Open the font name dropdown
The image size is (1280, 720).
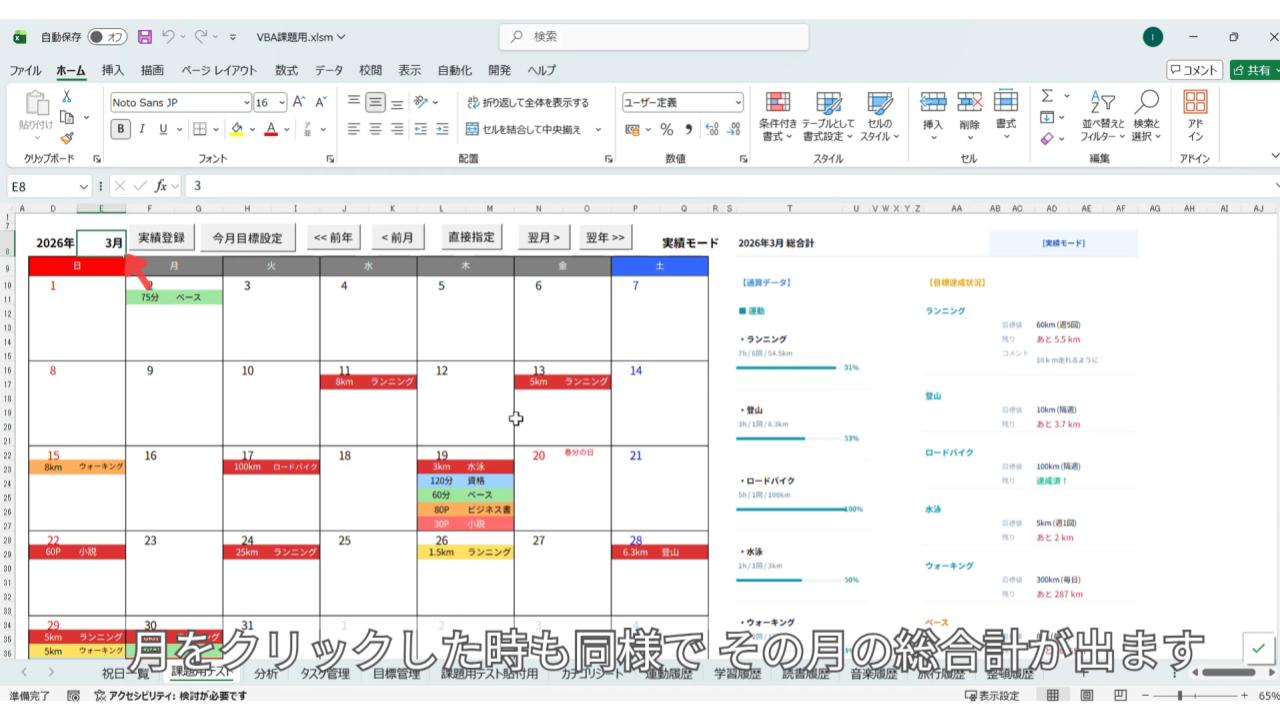pos(247,103)
